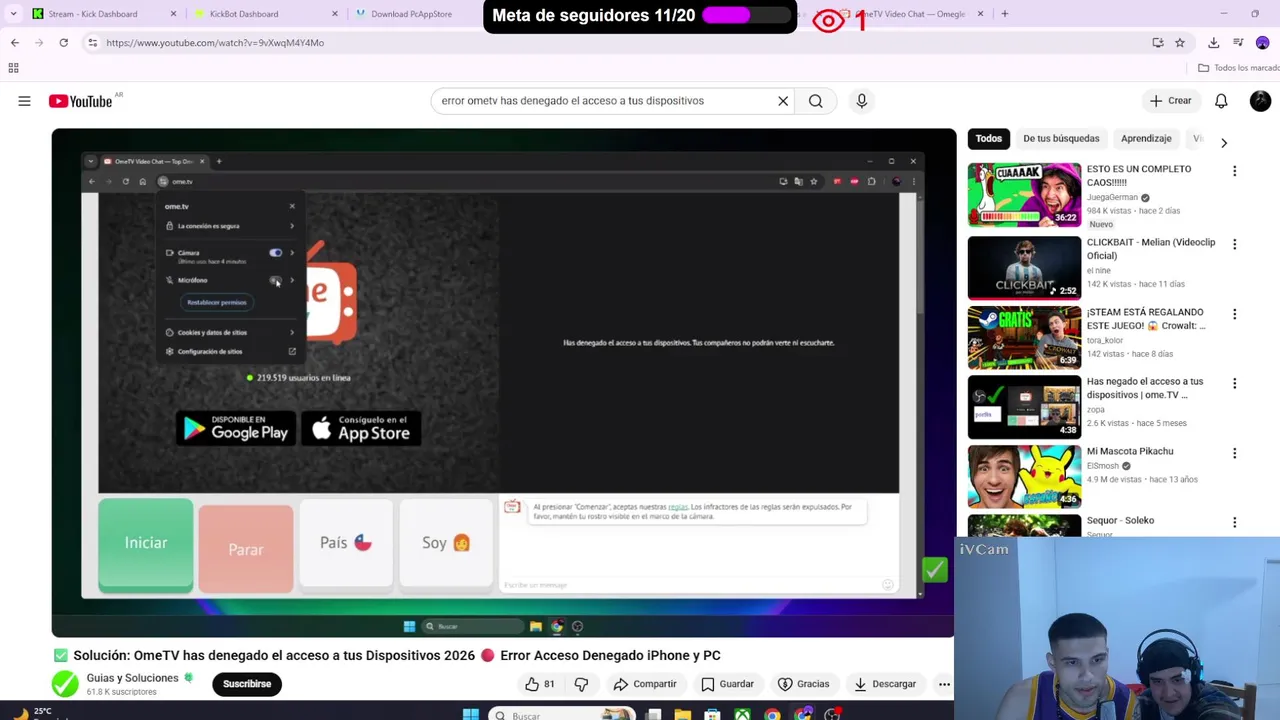Image resolution: width=1280 pixels, height=720 pixels.
Task: Reload the current YouTube page
Action: pyautogui.click(x=63, y=43)
